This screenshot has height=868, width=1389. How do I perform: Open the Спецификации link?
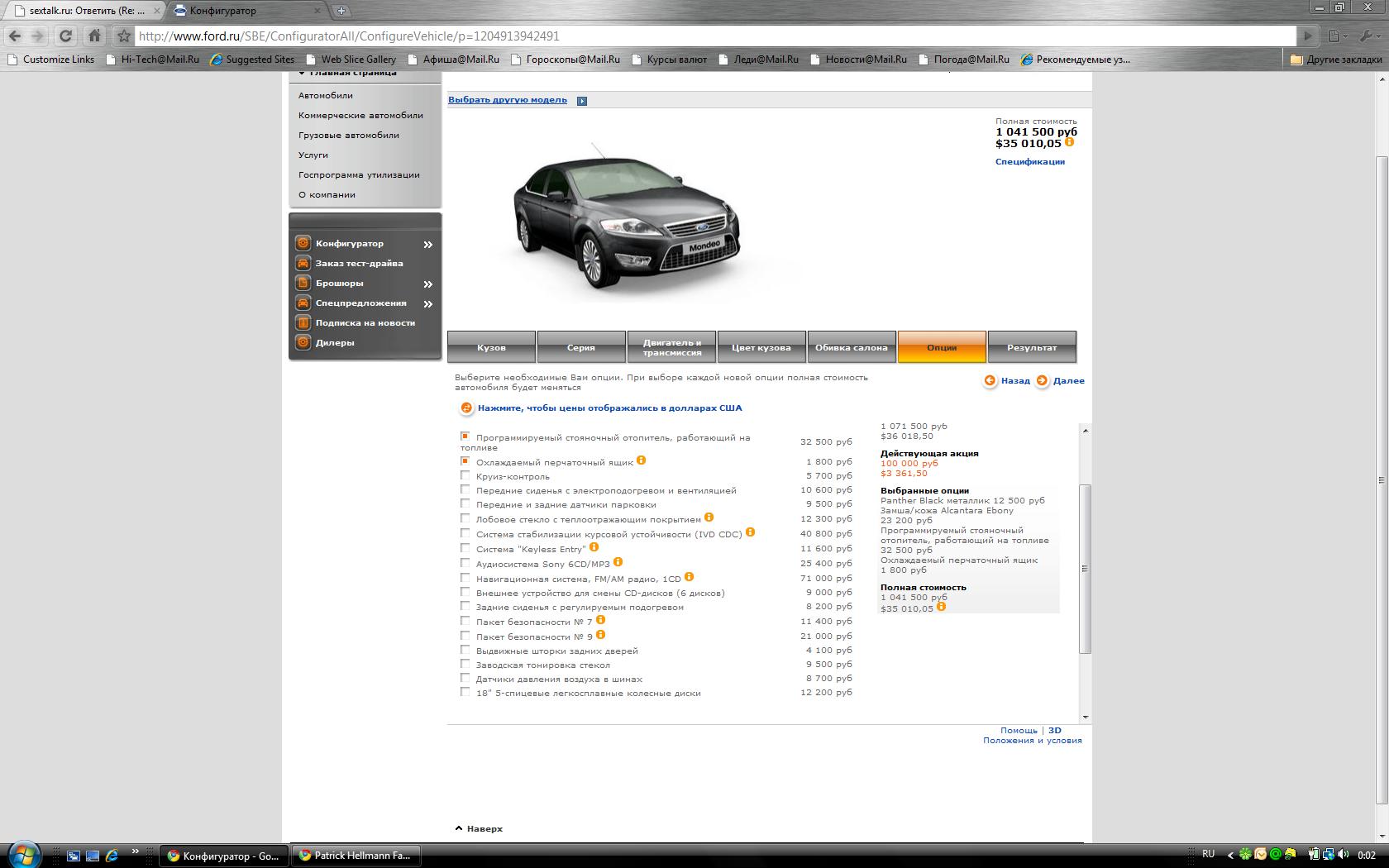click(x=1029, y=162)
